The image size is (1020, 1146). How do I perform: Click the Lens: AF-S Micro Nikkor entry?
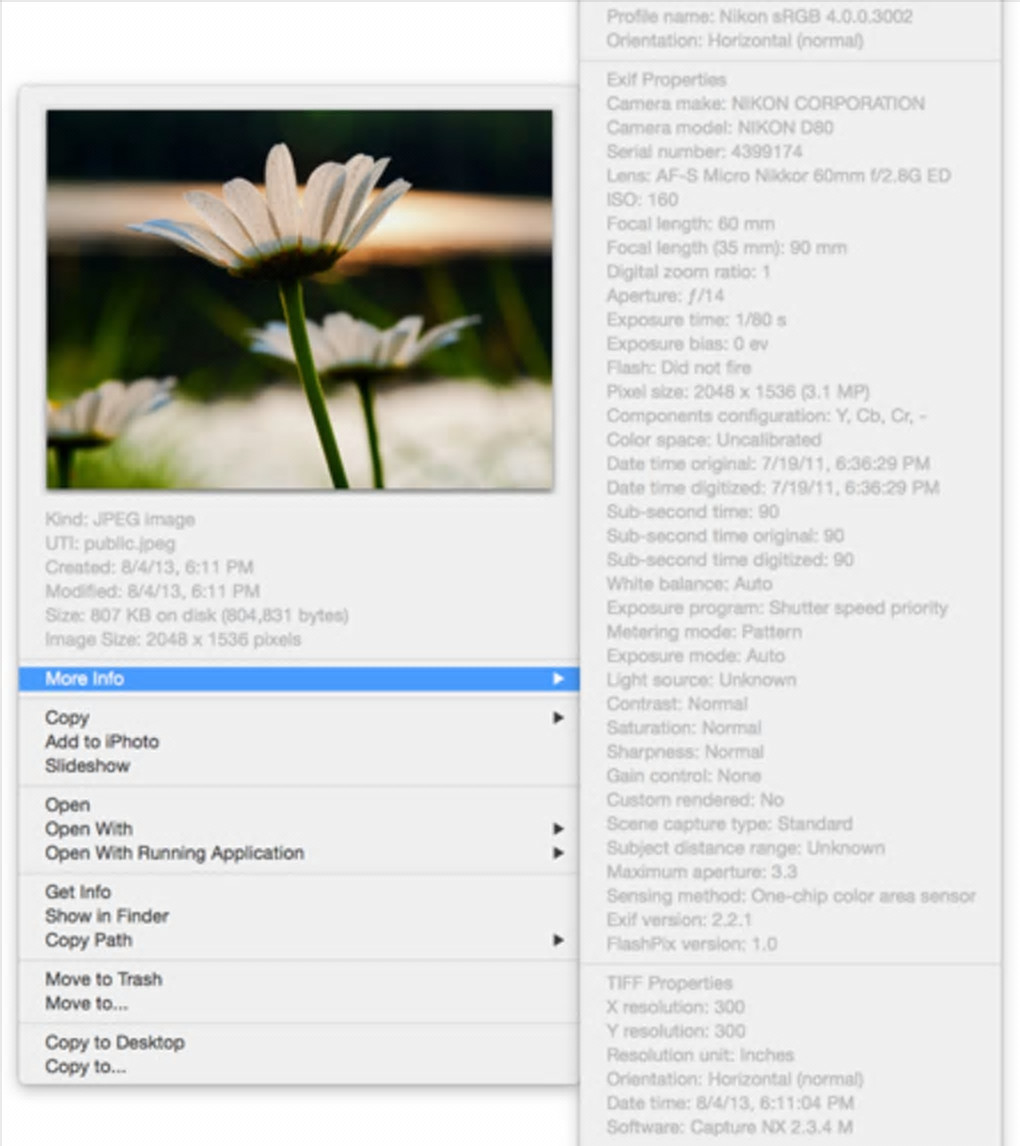[778, 175]
